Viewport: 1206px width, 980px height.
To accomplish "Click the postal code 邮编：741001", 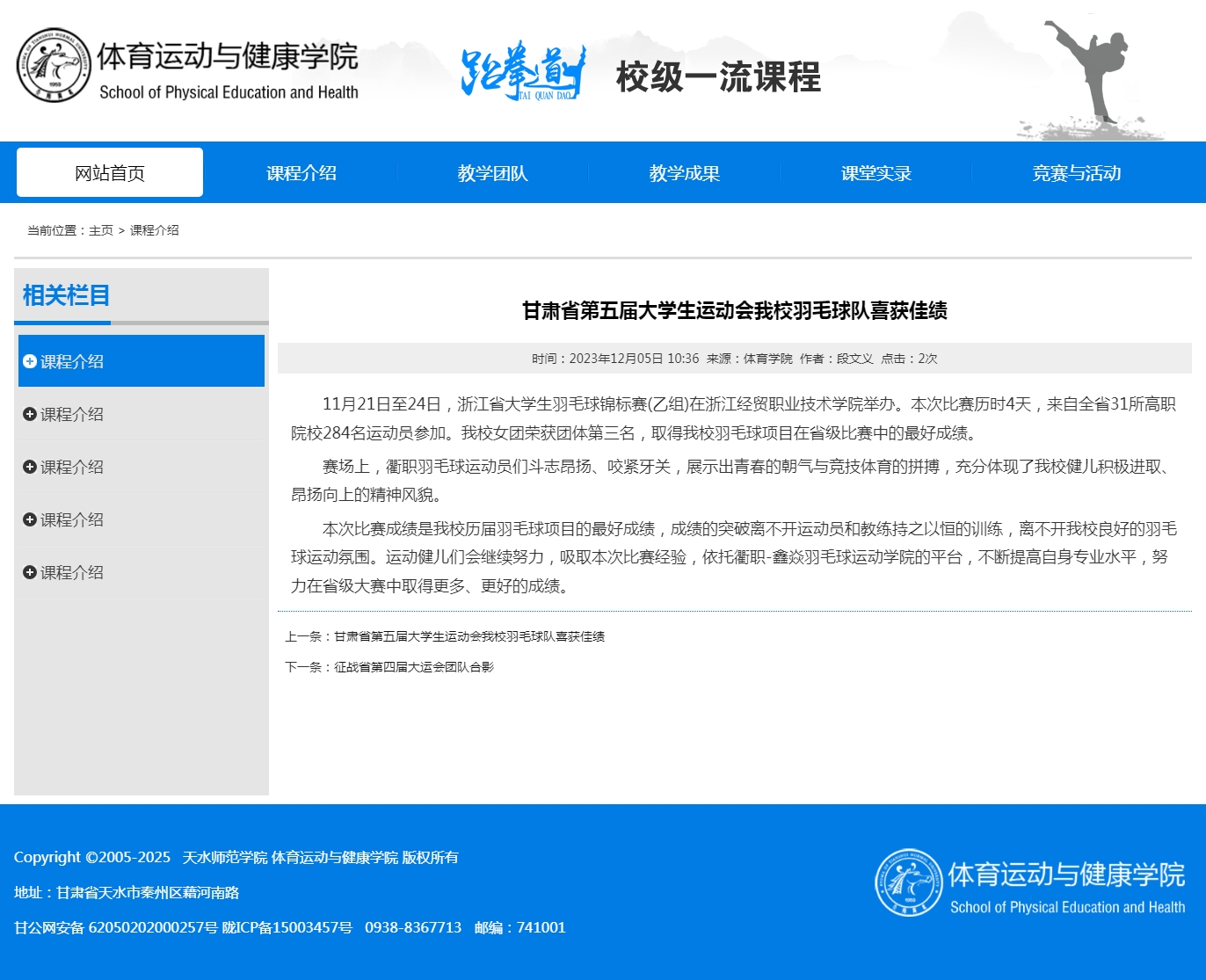I will tap(520, 927).
